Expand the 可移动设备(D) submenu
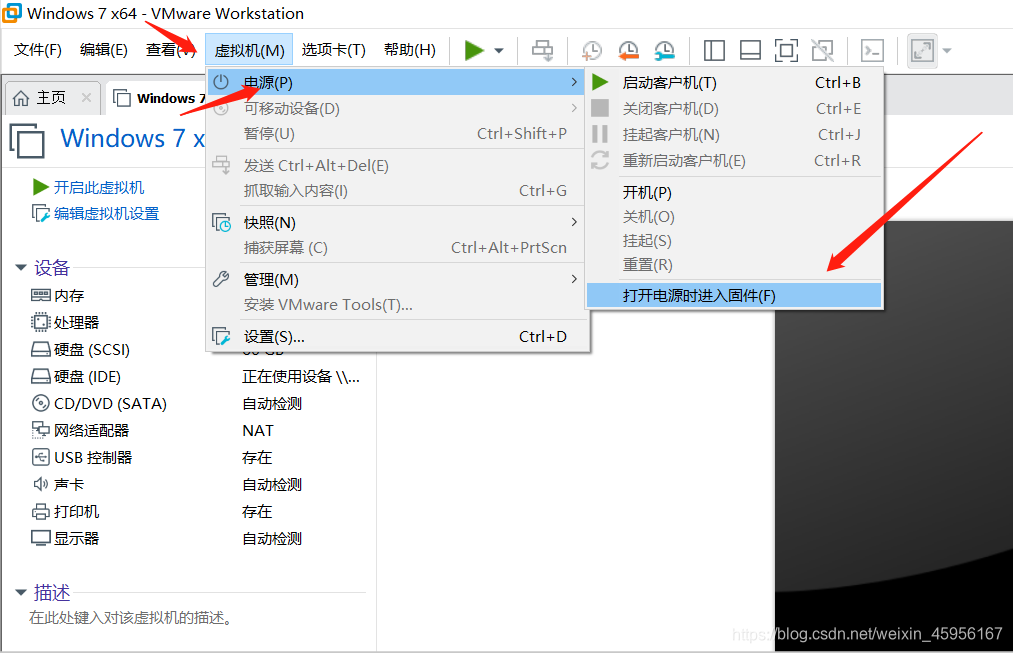Screen dimensions: 1013x653 point(396,108)
